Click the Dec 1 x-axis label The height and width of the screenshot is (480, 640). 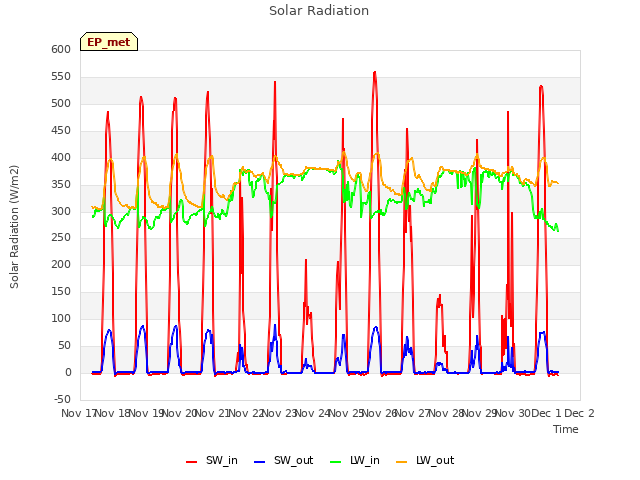pos(546,413)
